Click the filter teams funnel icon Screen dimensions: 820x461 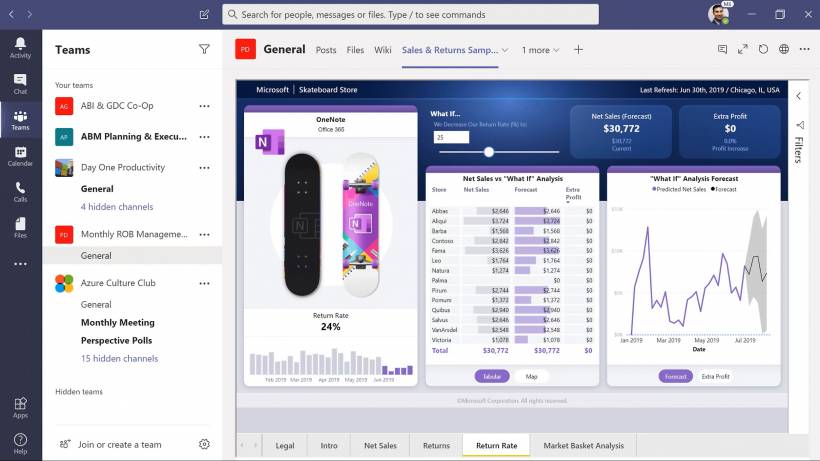coord(205,49)
